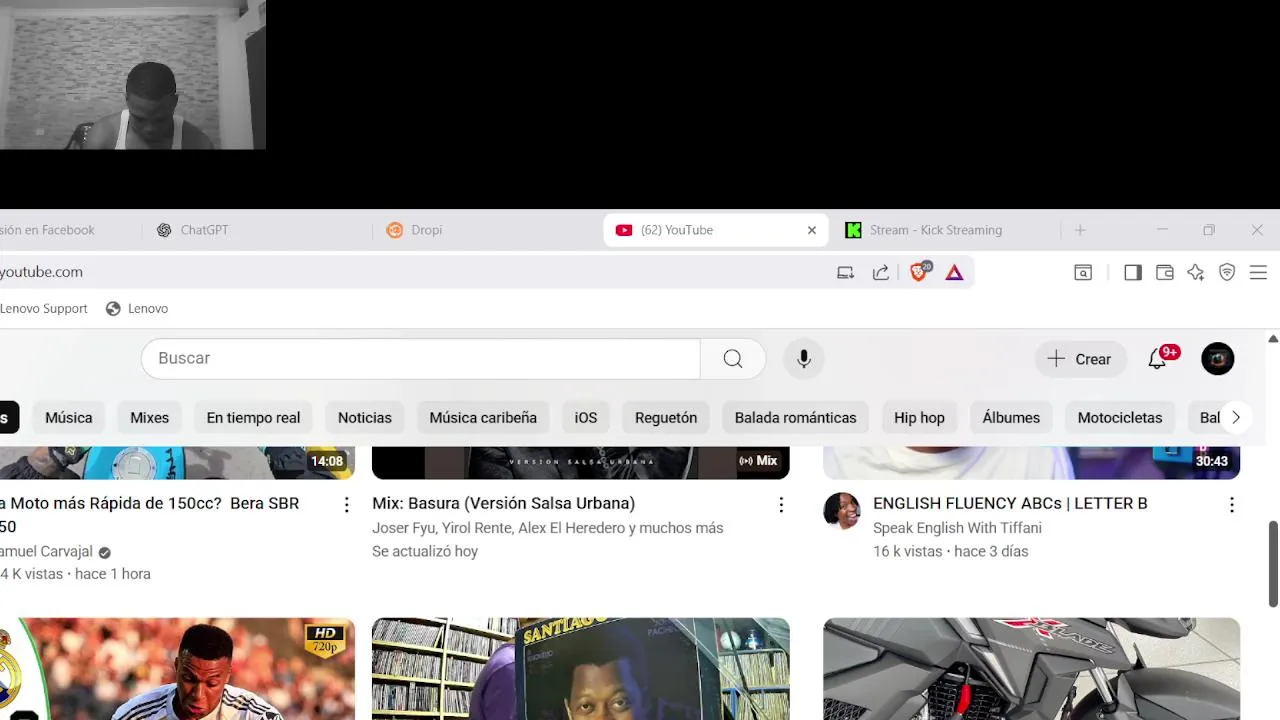The image size is (1280, 720).
Task: Open the Brave Shields lion icon
Action: (x=919, y=272)
